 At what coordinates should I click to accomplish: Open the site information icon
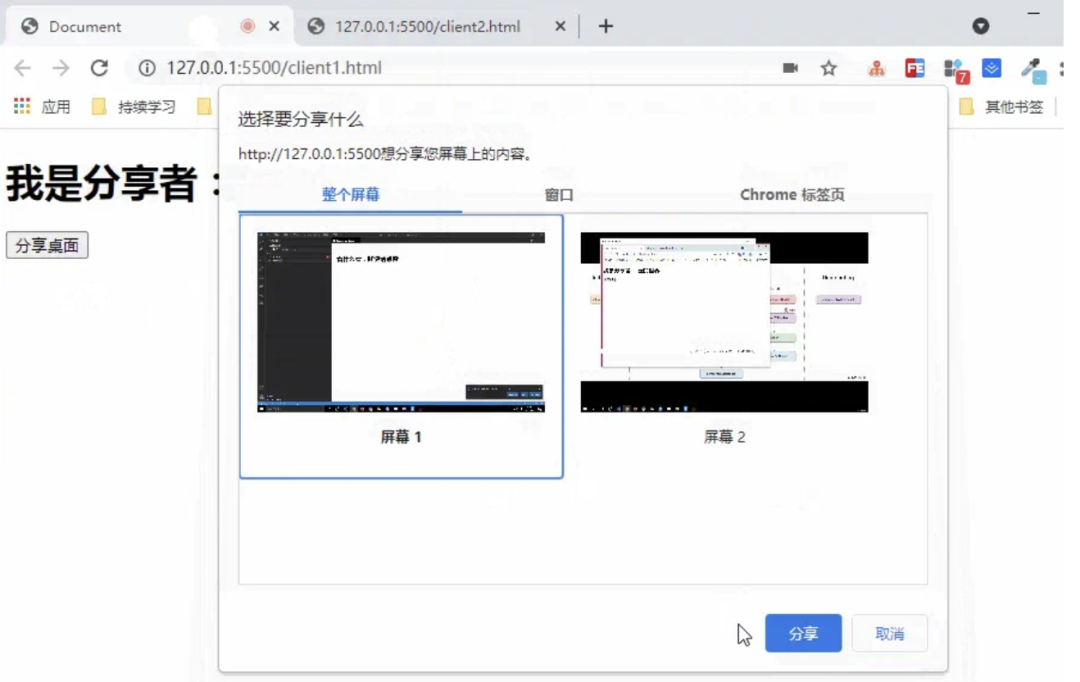click(147, 68)
